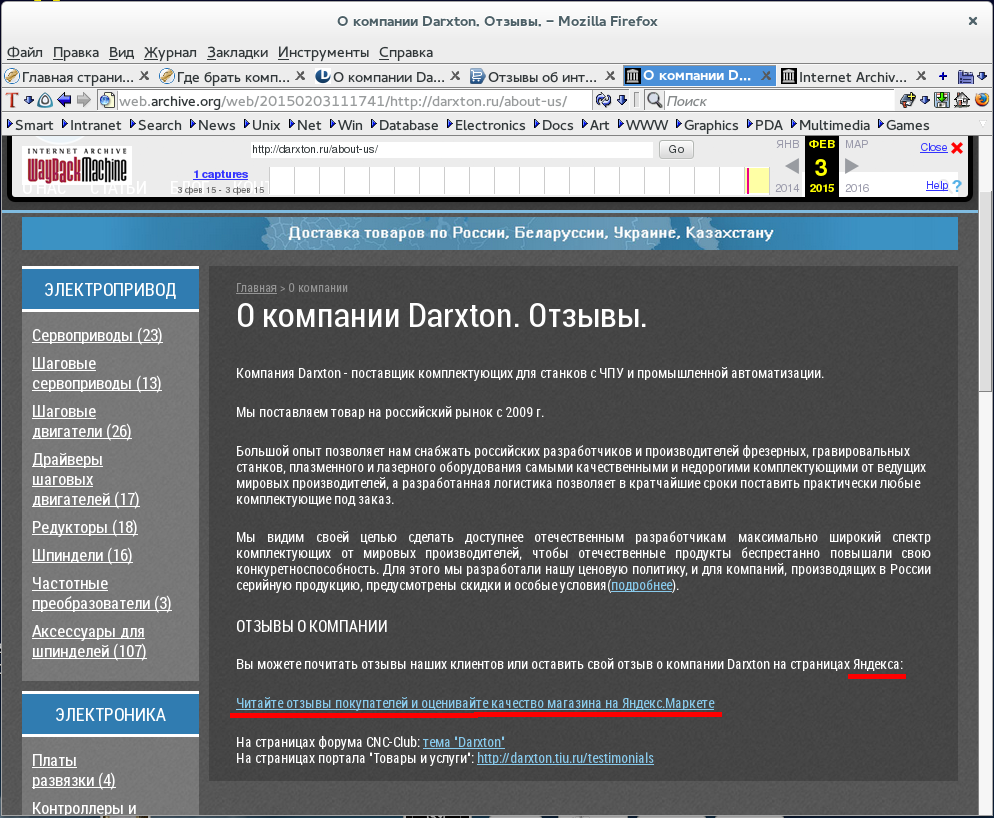Expand the Intranet bookmarks folder
The height and width of the screenshot is (818, 994).
[91, 125]
